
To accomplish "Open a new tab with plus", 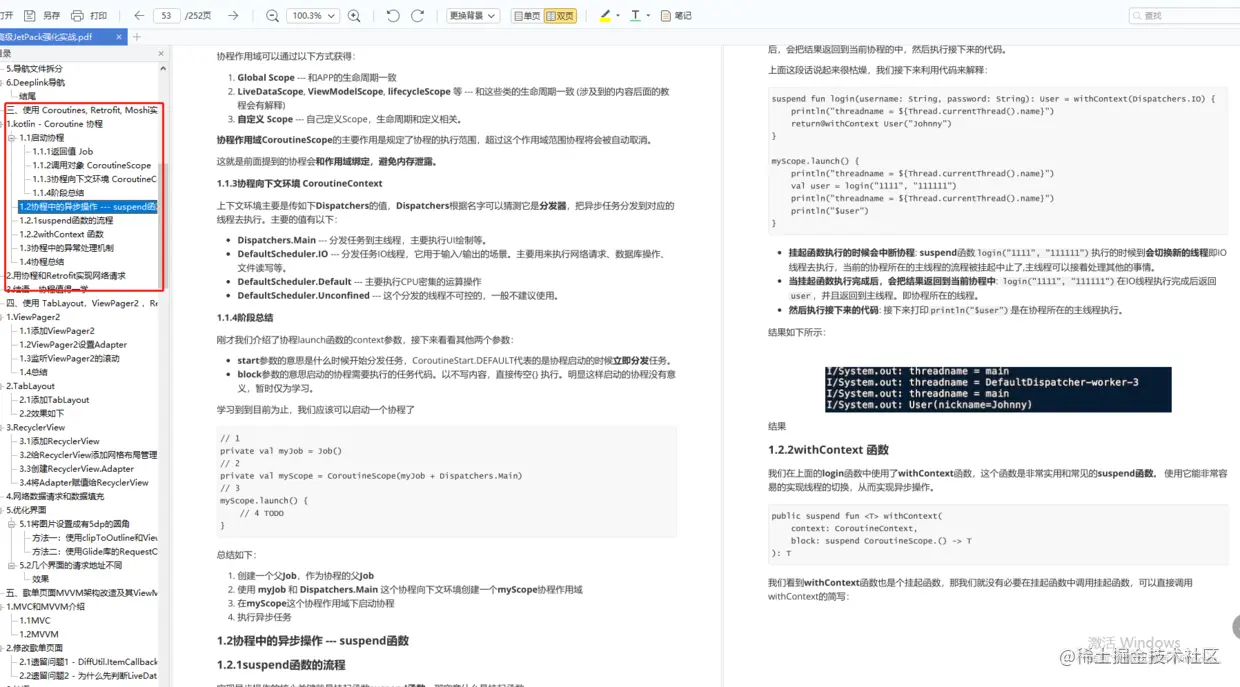I will pyautogui.click(x=137, y=37).
